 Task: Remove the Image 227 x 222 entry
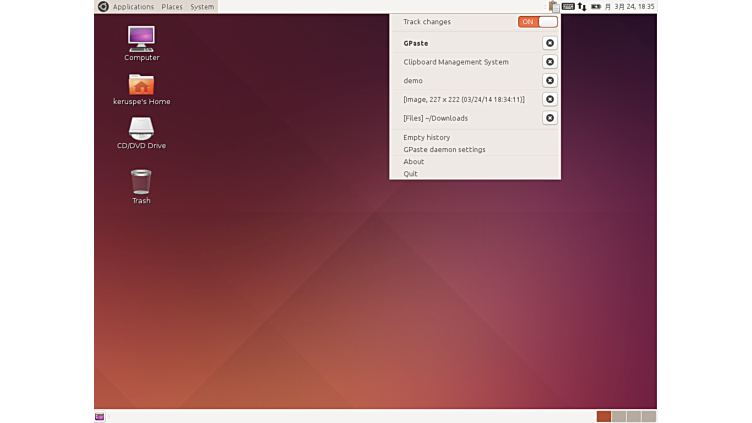tap(550, 99)
